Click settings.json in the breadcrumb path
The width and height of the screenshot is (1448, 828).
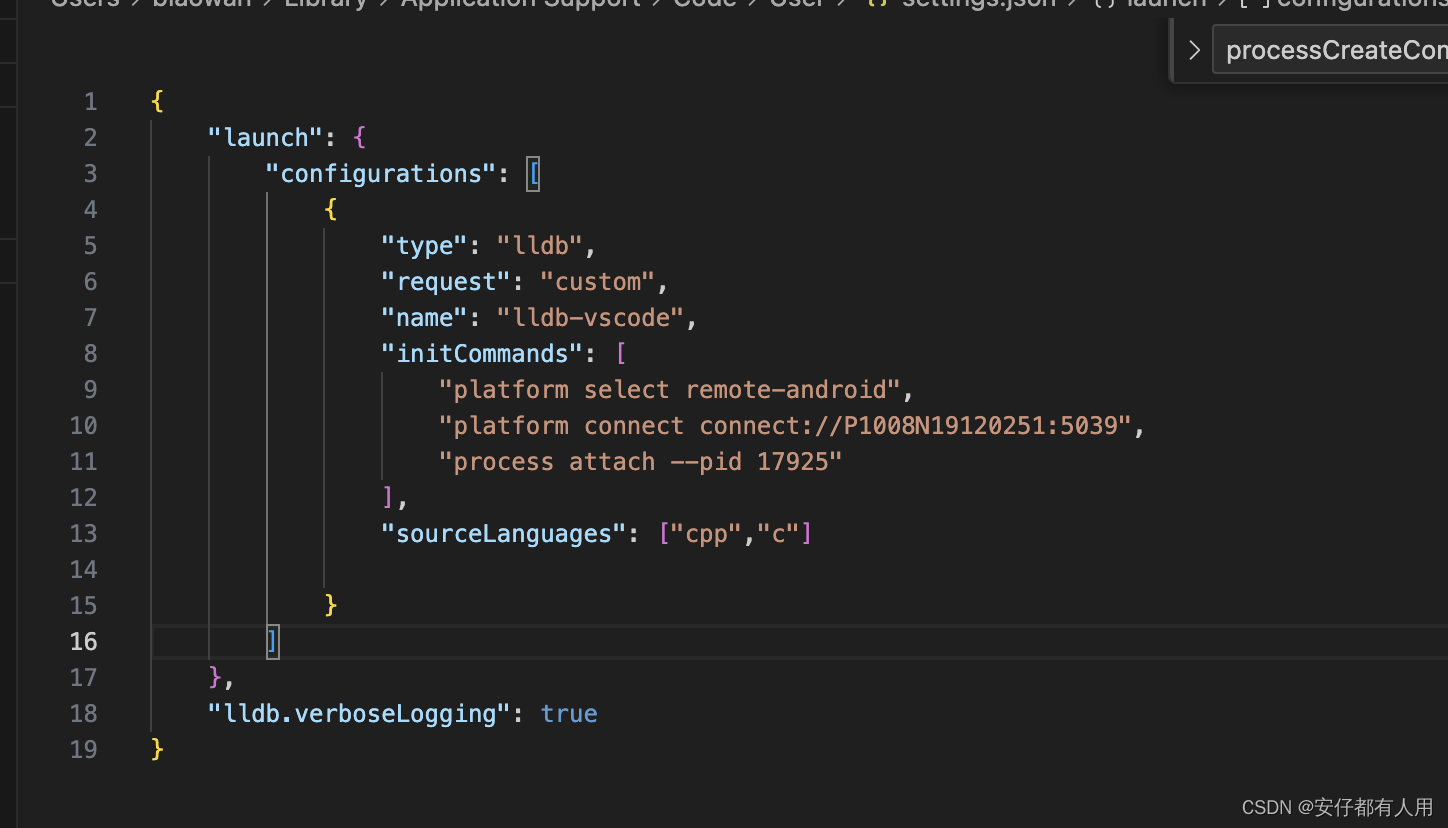pos(978,4)
